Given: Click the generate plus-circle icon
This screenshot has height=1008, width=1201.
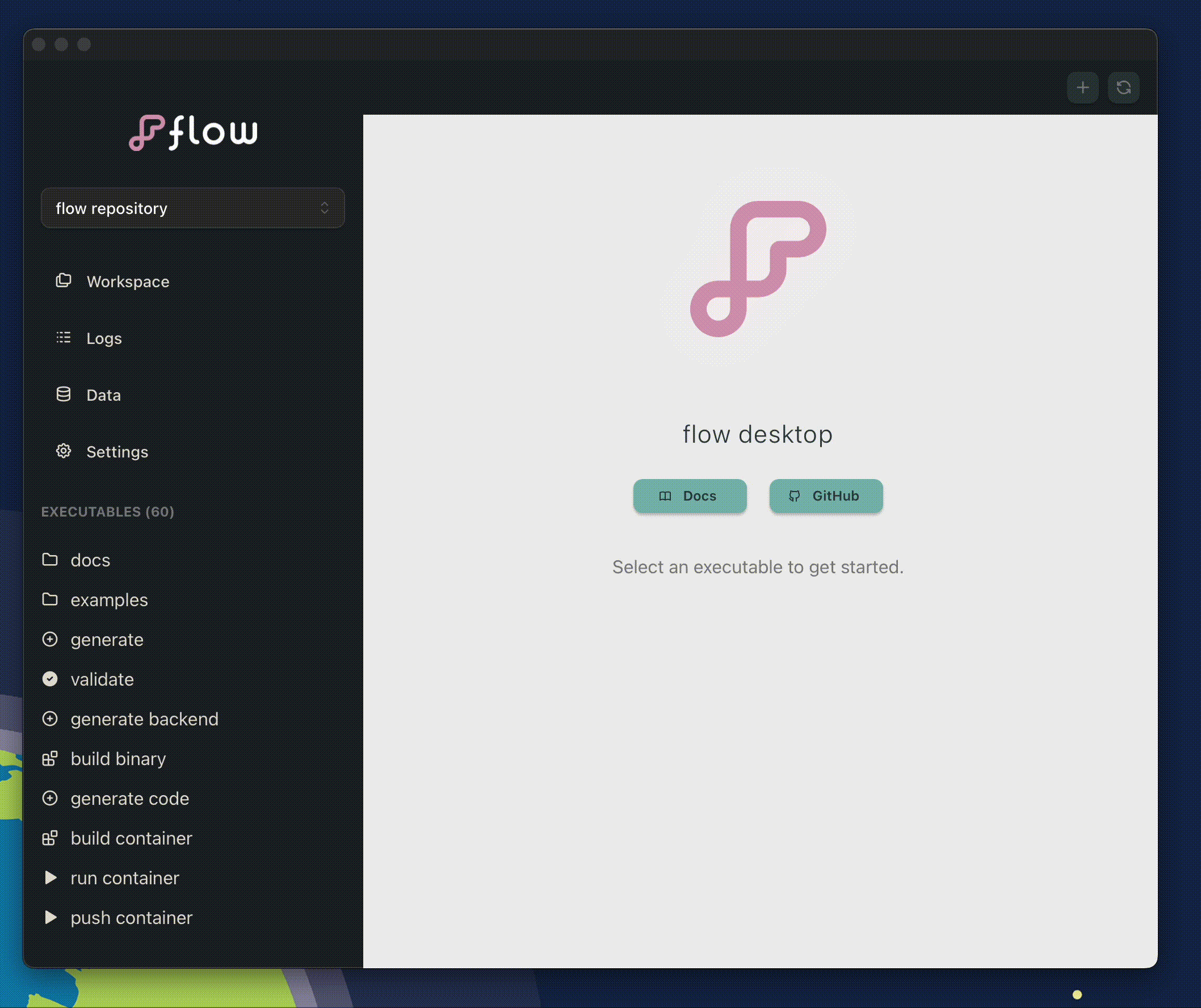Looking at the screenshot, I should (51, 639).
